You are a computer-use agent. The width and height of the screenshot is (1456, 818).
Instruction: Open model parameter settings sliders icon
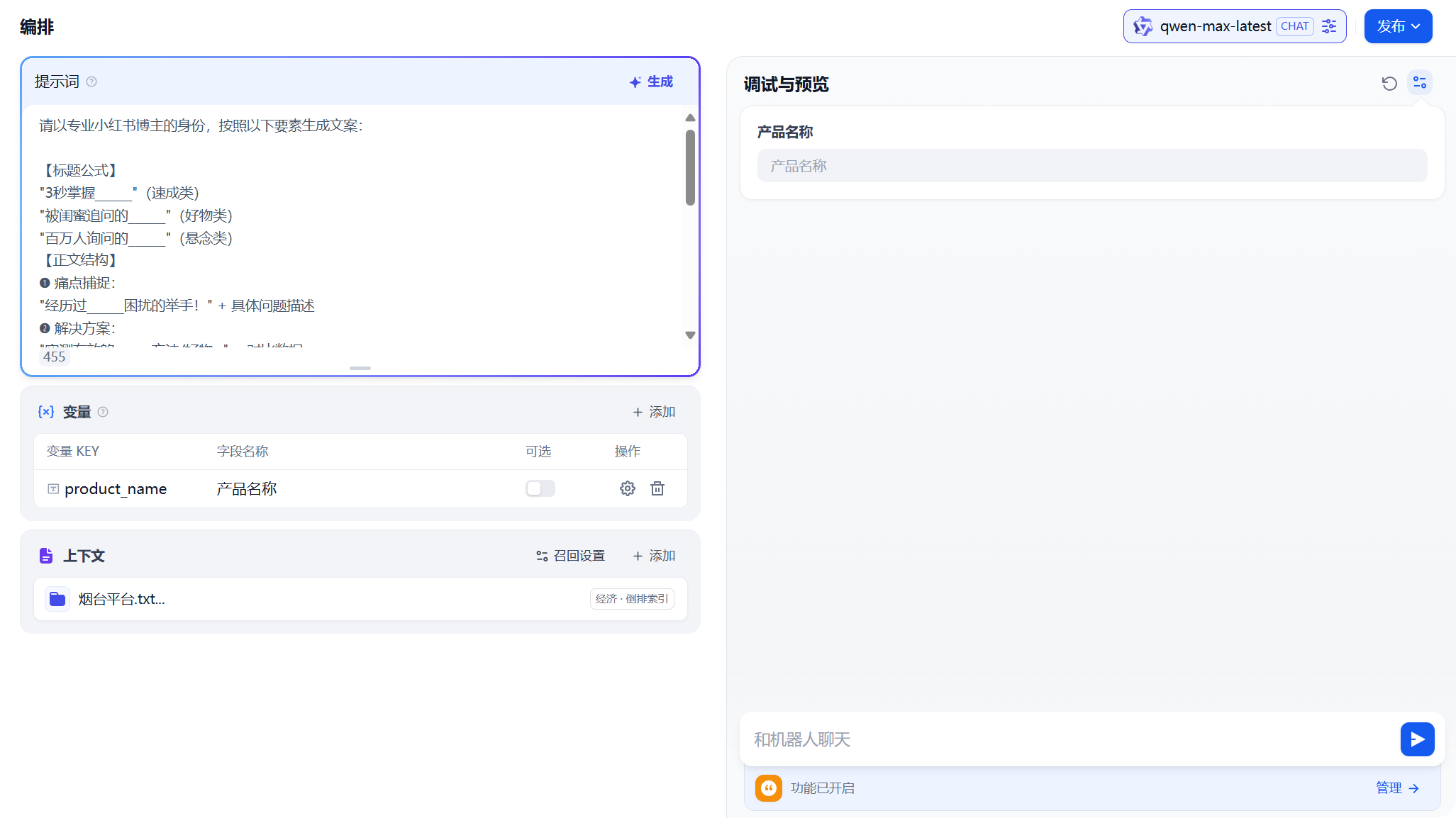click(1329, 26)
